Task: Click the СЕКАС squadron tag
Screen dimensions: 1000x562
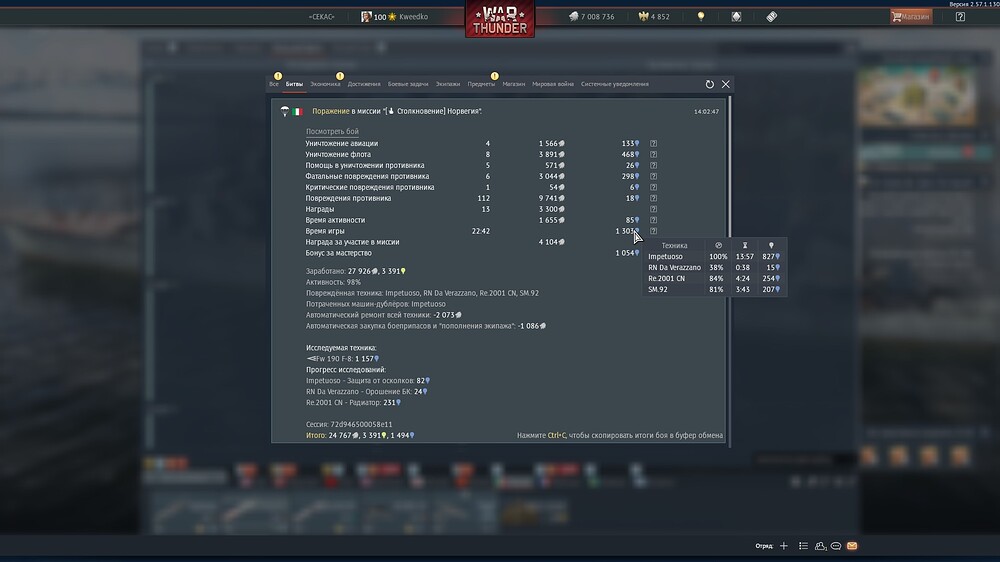Action: click(321, 17)
